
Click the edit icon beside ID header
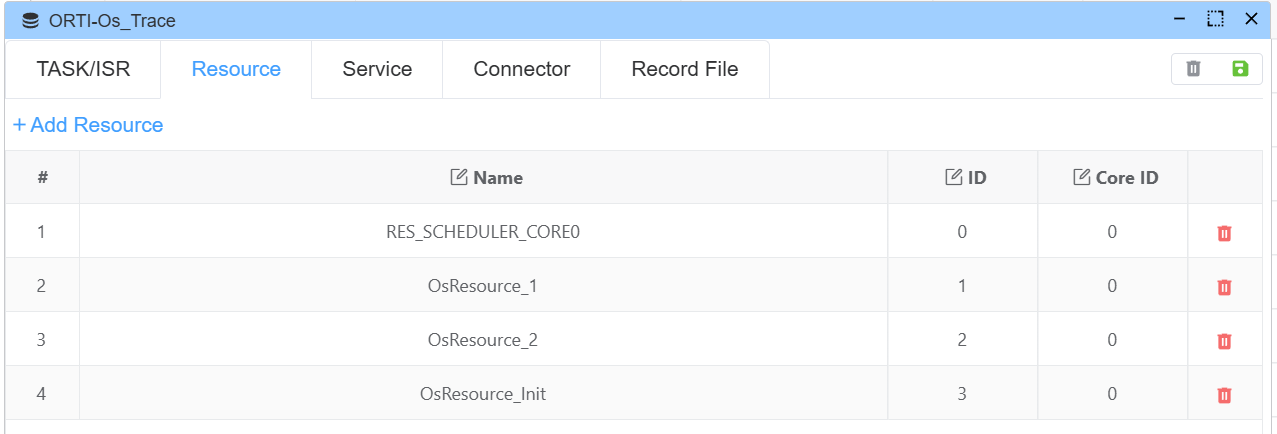click(x=954, y=177)
